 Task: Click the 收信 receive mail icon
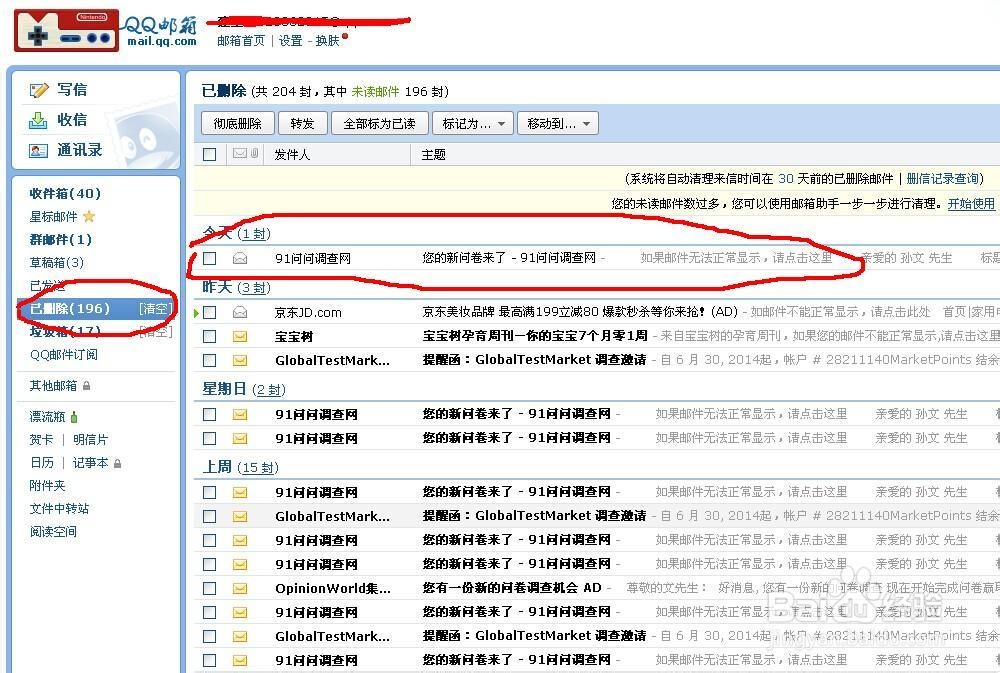[x=38, y=120]
